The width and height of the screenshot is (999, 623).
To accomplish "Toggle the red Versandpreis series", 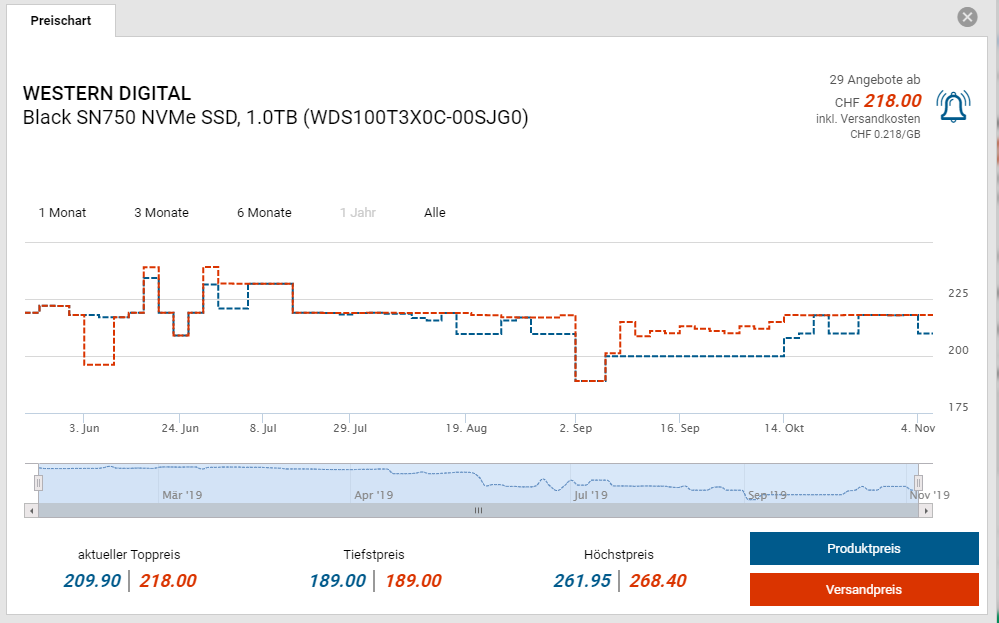I will [864, 589].
